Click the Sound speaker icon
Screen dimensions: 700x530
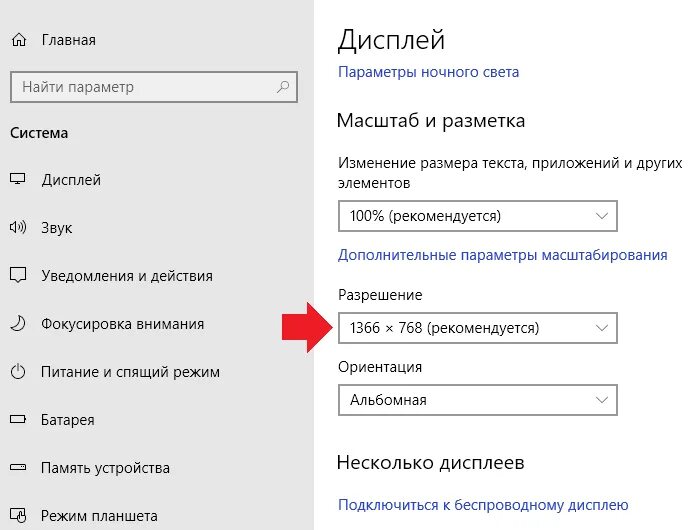click(18, 227)
